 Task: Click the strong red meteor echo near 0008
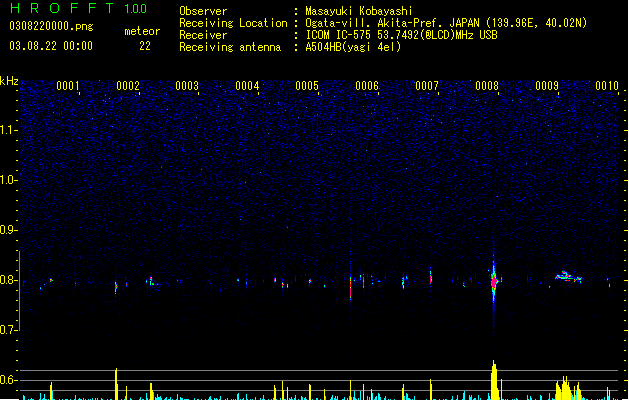[x=494, y=281]
